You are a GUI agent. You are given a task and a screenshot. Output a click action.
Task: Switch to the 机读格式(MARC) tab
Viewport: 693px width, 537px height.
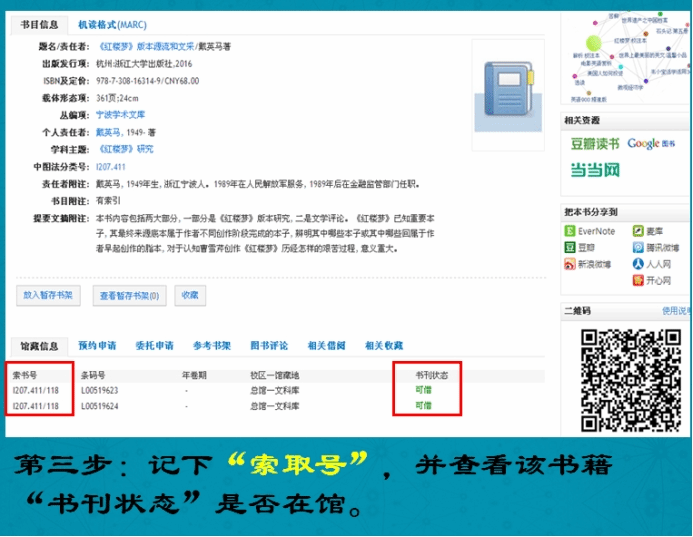coord(112,24)
